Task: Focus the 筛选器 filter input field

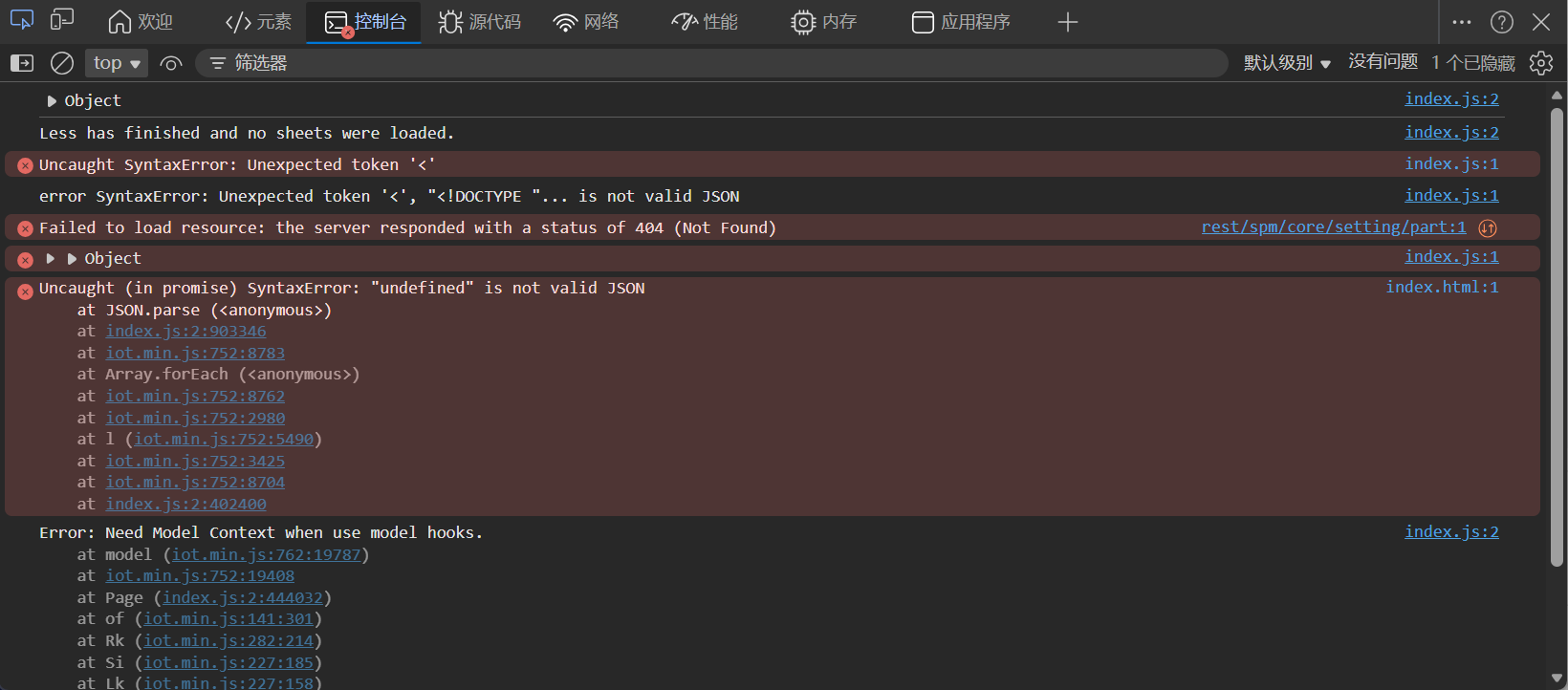Action: (x=712, y=63)
